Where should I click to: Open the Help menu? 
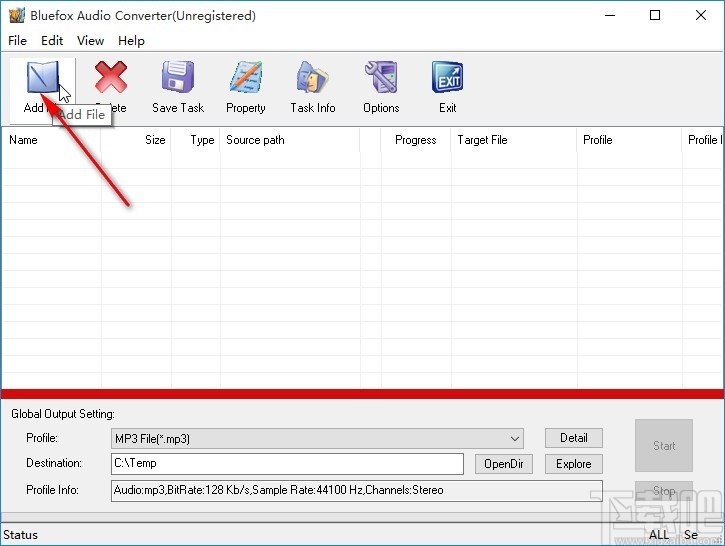(131, 41)
